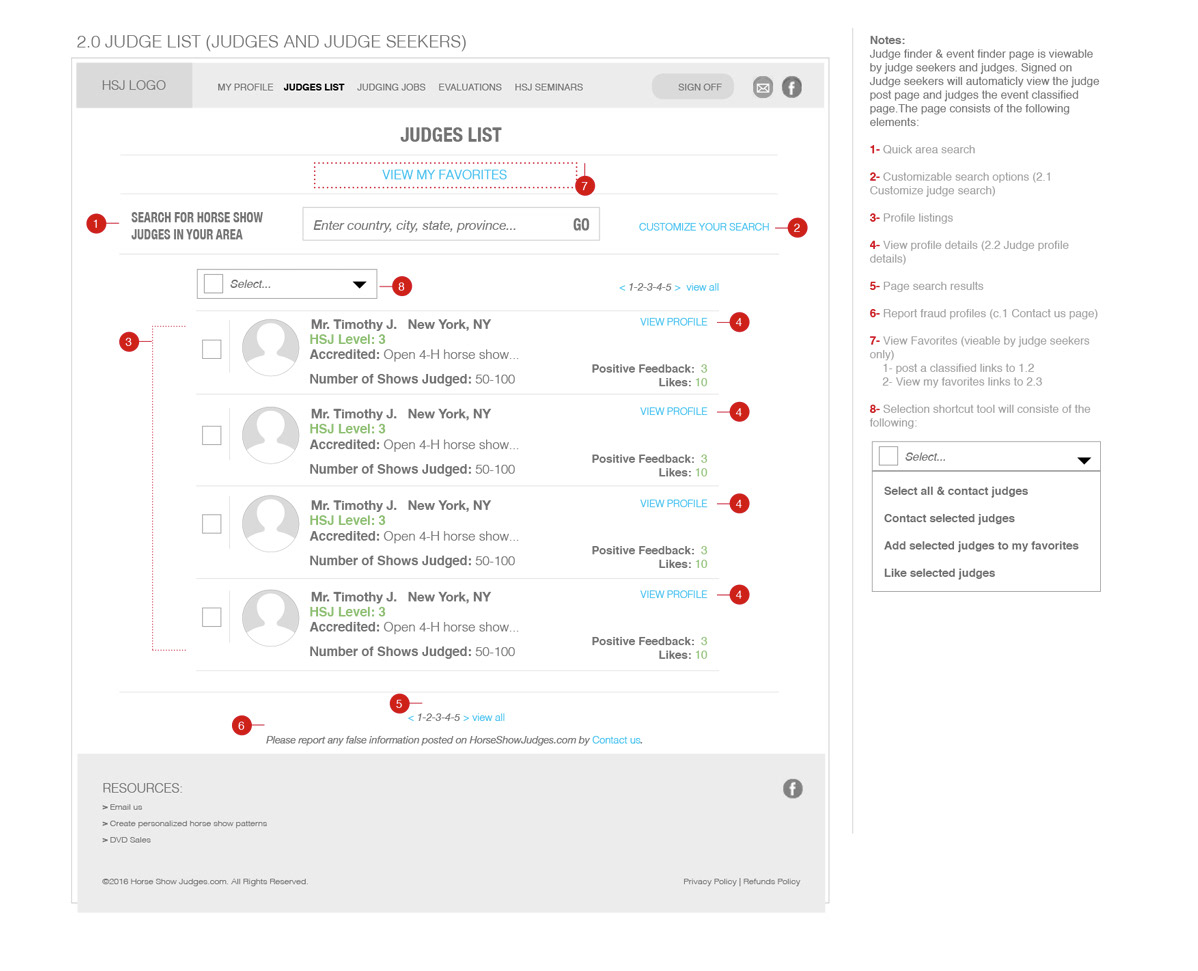Open the Refunds Policy footer link

click(x=772, y=882)
